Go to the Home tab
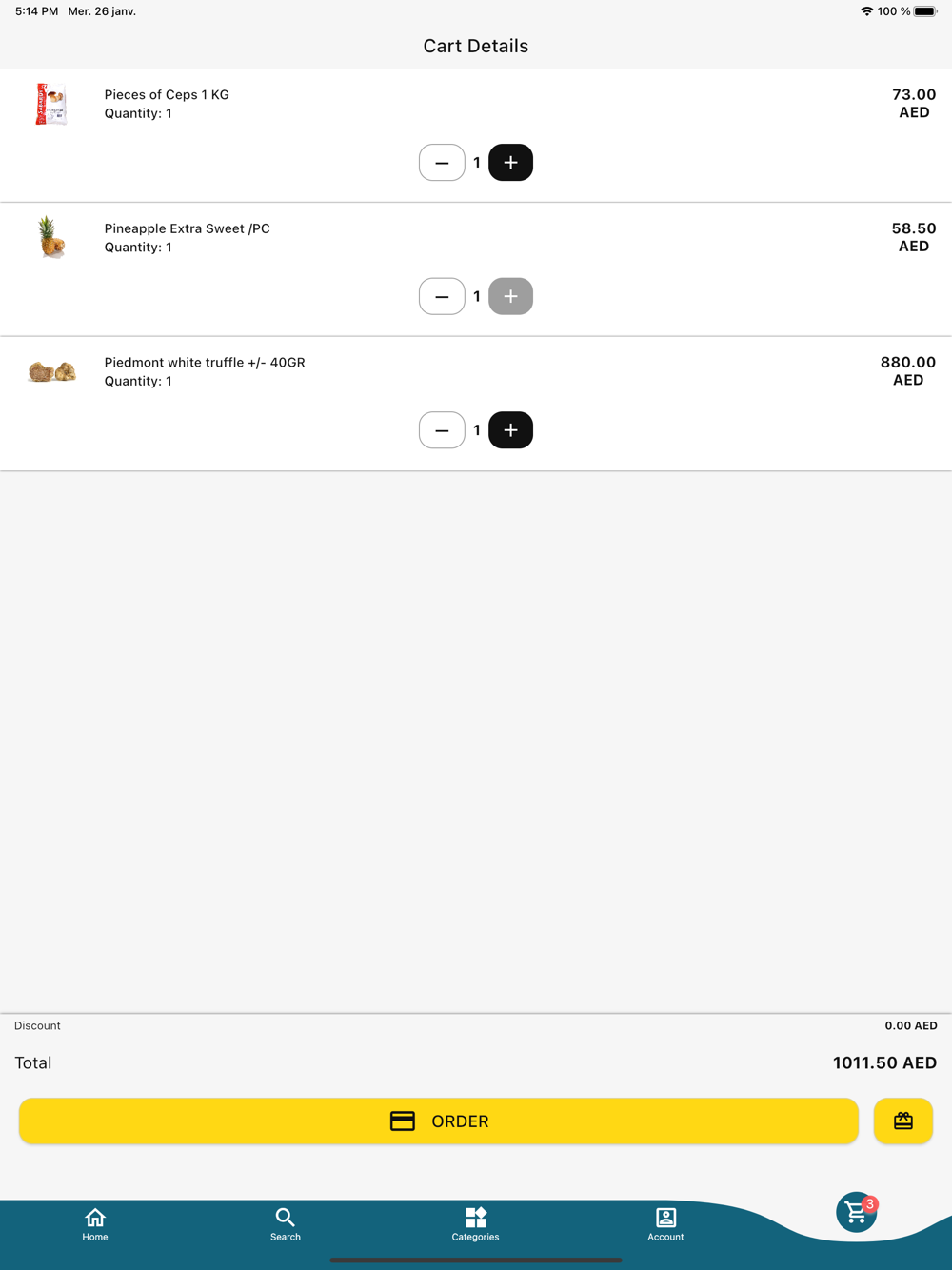Screen dimensions: 952x1270 95,1224
